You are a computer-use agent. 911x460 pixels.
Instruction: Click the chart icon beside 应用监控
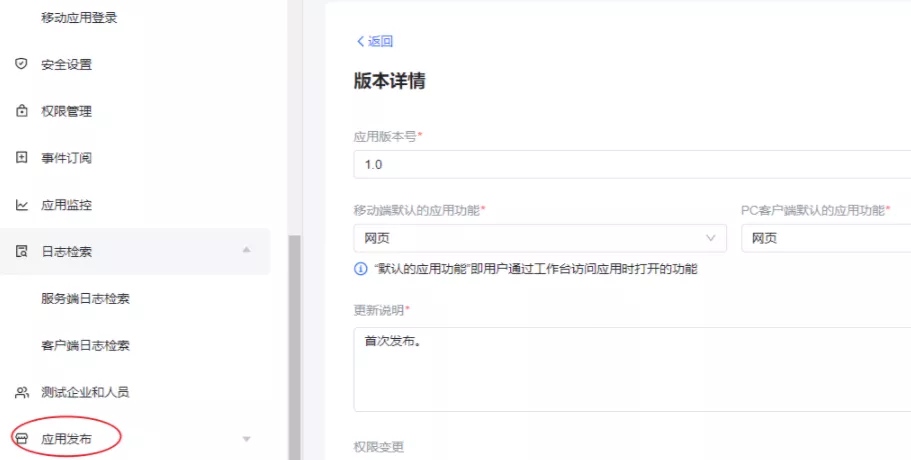[21, 204]
